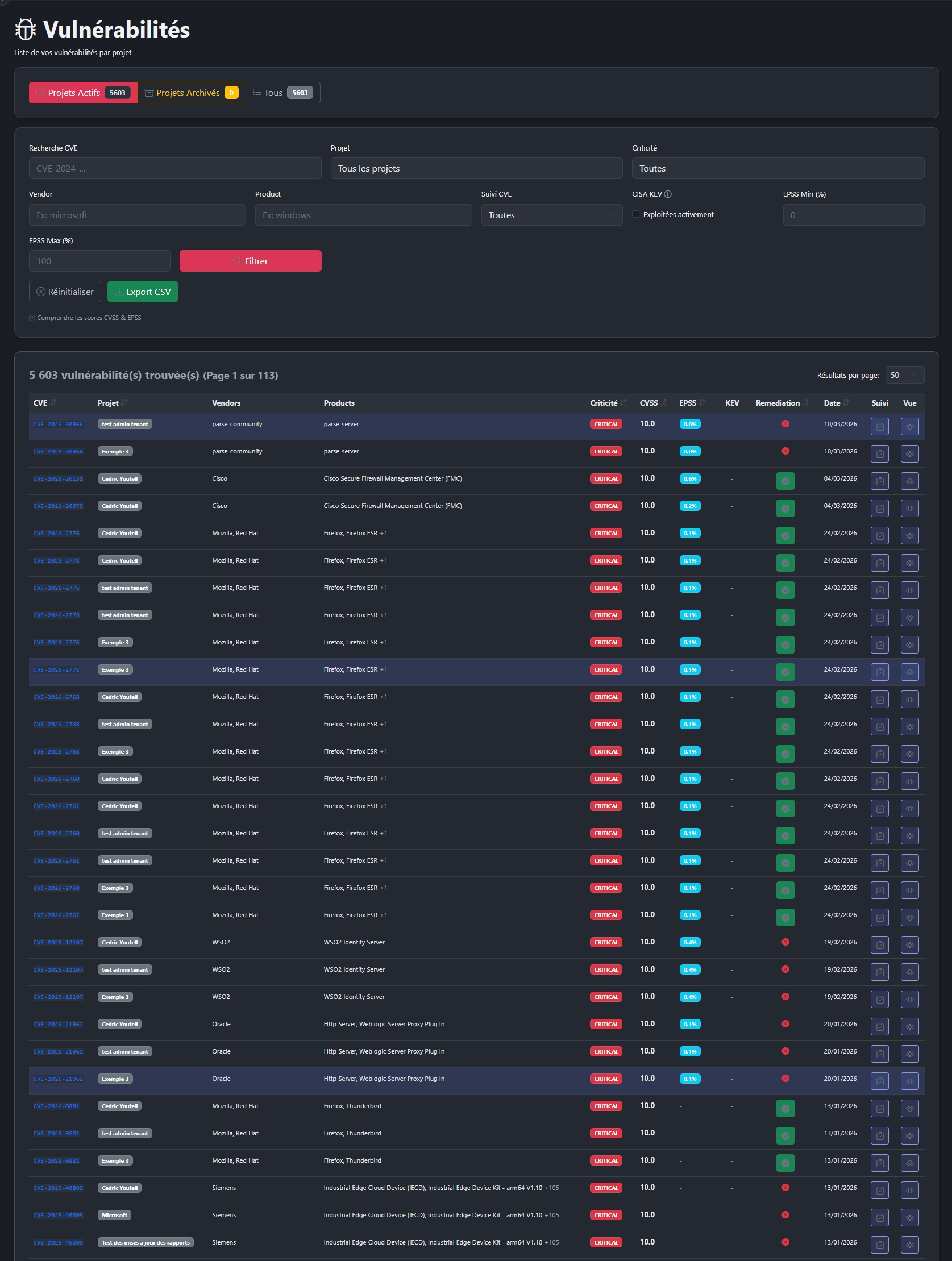The image size is (952, 1261).
Task: Enable the Exploitées activement checkbox
Action: [635, 214]
